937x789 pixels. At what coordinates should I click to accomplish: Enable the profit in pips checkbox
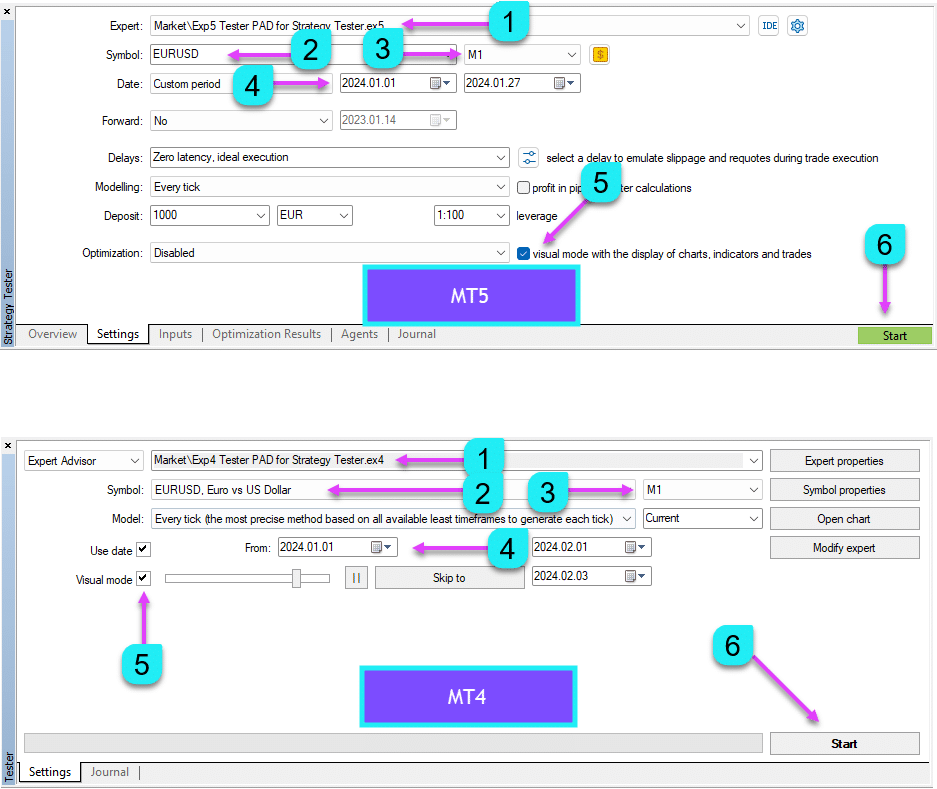coord(523,187)
